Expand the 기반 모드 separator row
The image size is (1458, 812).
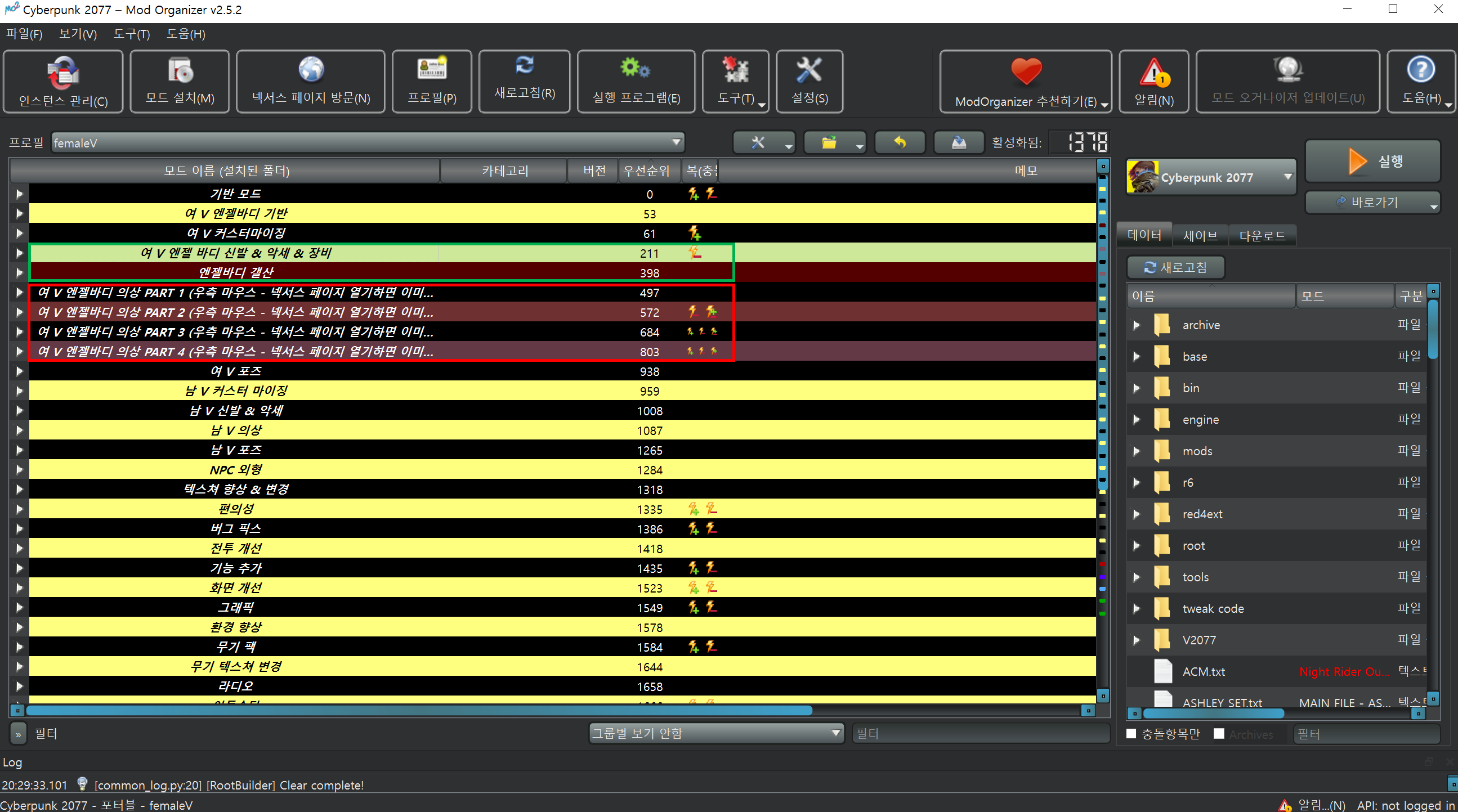click(x=19, y=194)
